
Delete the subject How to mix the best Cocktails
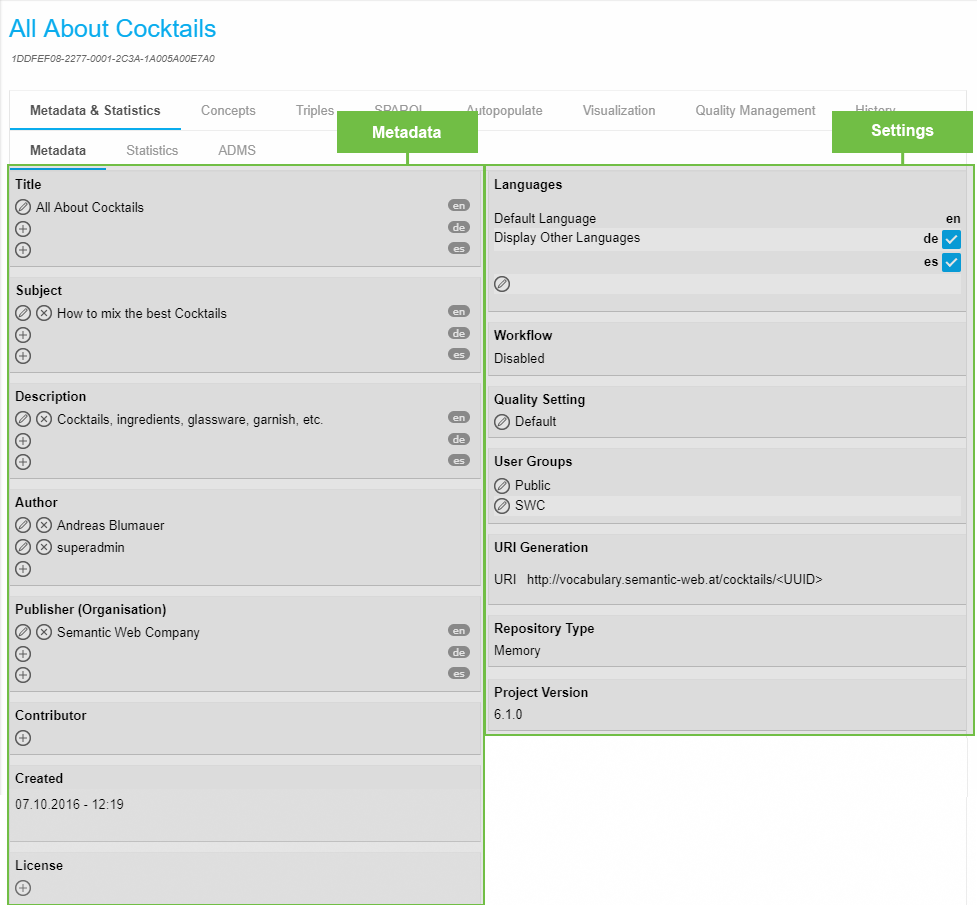(x=44, y=313)
